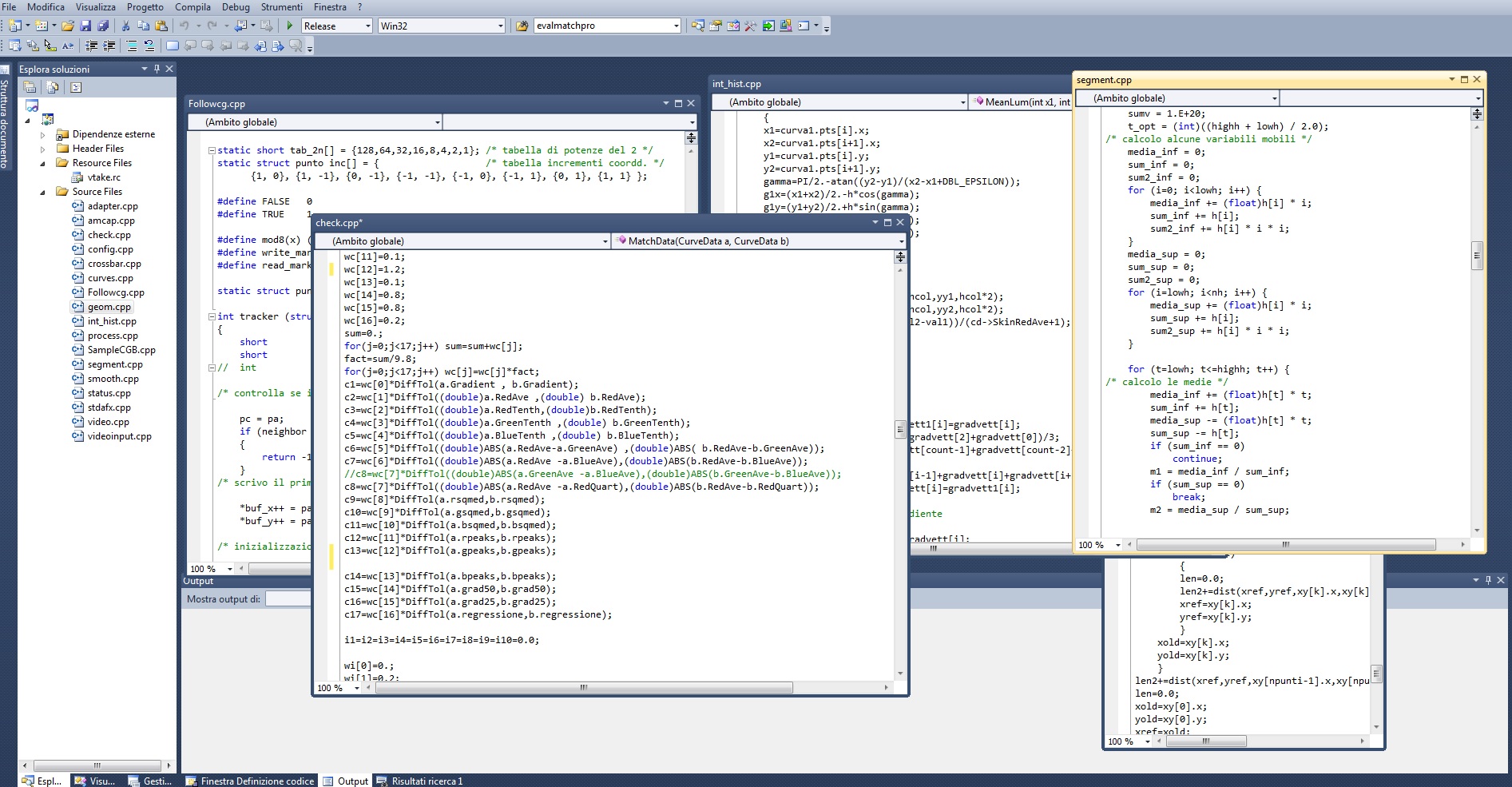Image resolution: width=1512 pixels, height=787 pixels.
Task: Select the Output tab at bottom
Action: 346,781
